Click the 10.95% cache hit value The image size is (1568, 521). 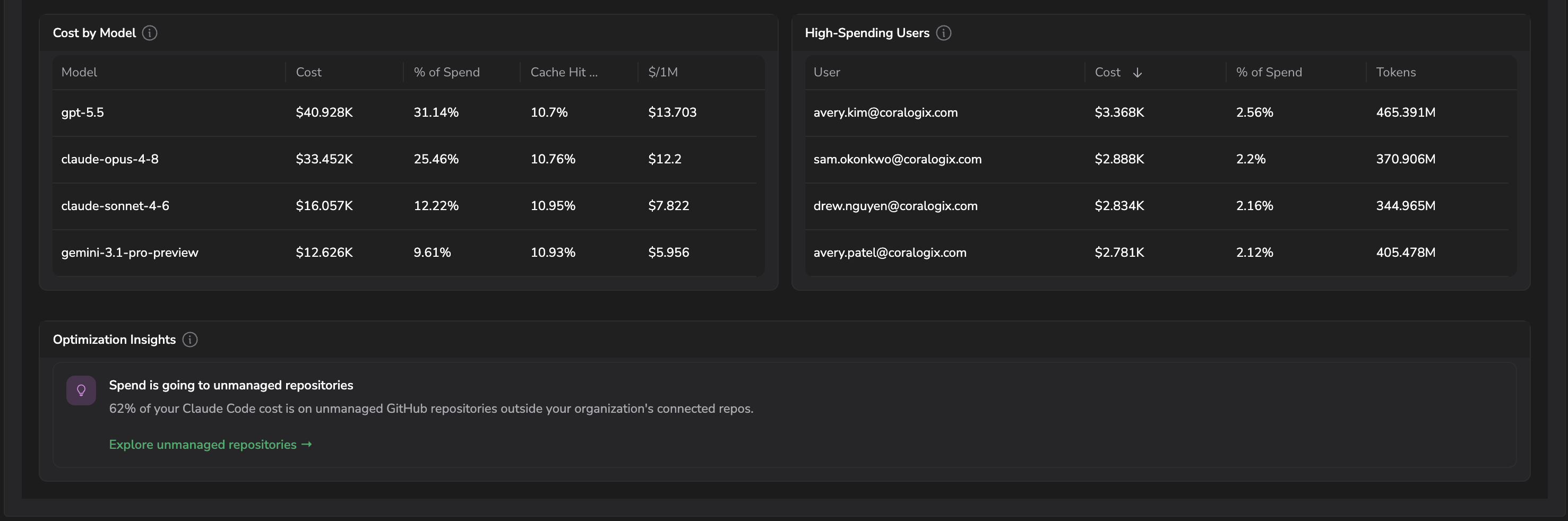pos(553,206)
